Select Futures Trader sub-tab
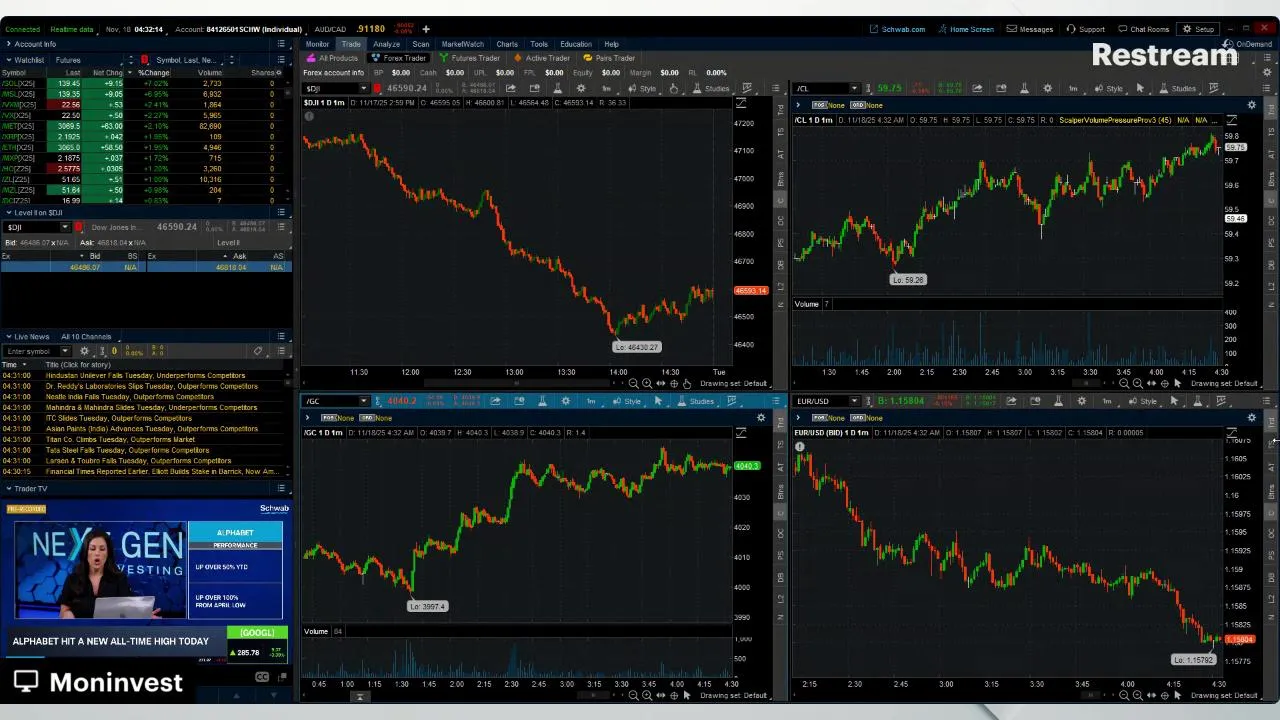Viewport: 1280px width, 720px height. (x=469, y=58)
